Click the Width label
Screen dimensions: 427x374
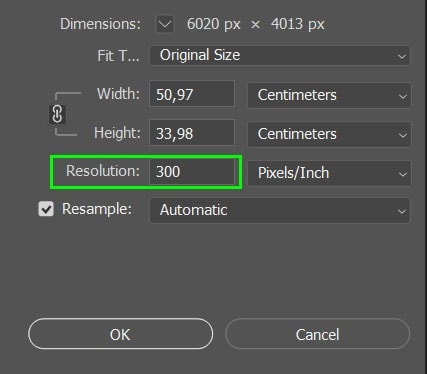(x=118, y=94)
